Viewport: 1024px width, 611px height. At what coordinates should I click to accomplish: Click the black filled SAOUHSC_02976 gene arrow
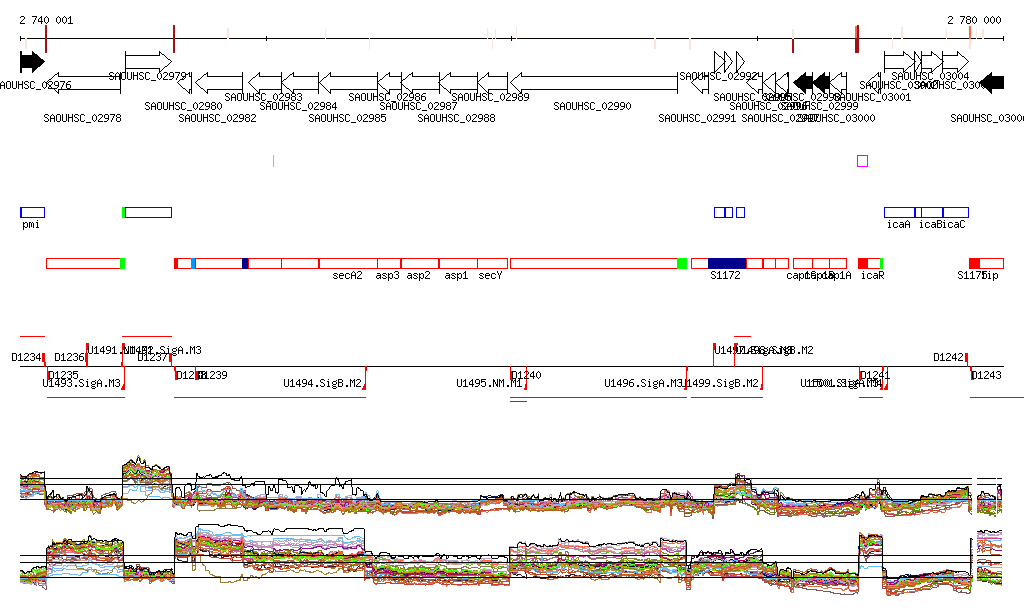coord(32,62)
